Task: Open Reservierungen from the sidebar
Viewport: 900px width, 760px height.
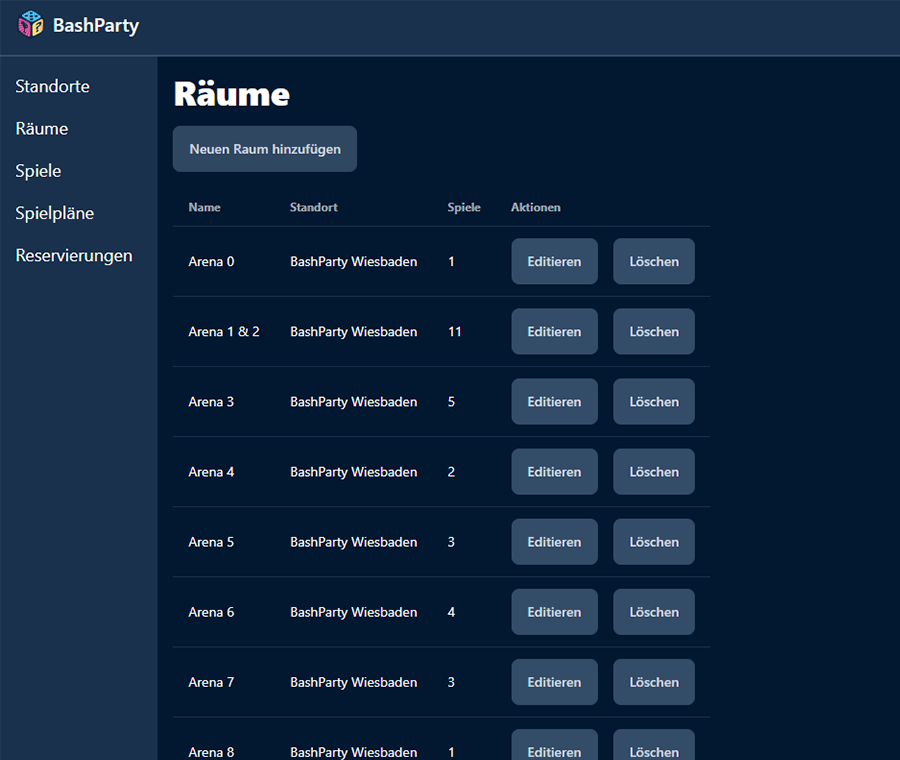Action: click(x=74, y=255)
